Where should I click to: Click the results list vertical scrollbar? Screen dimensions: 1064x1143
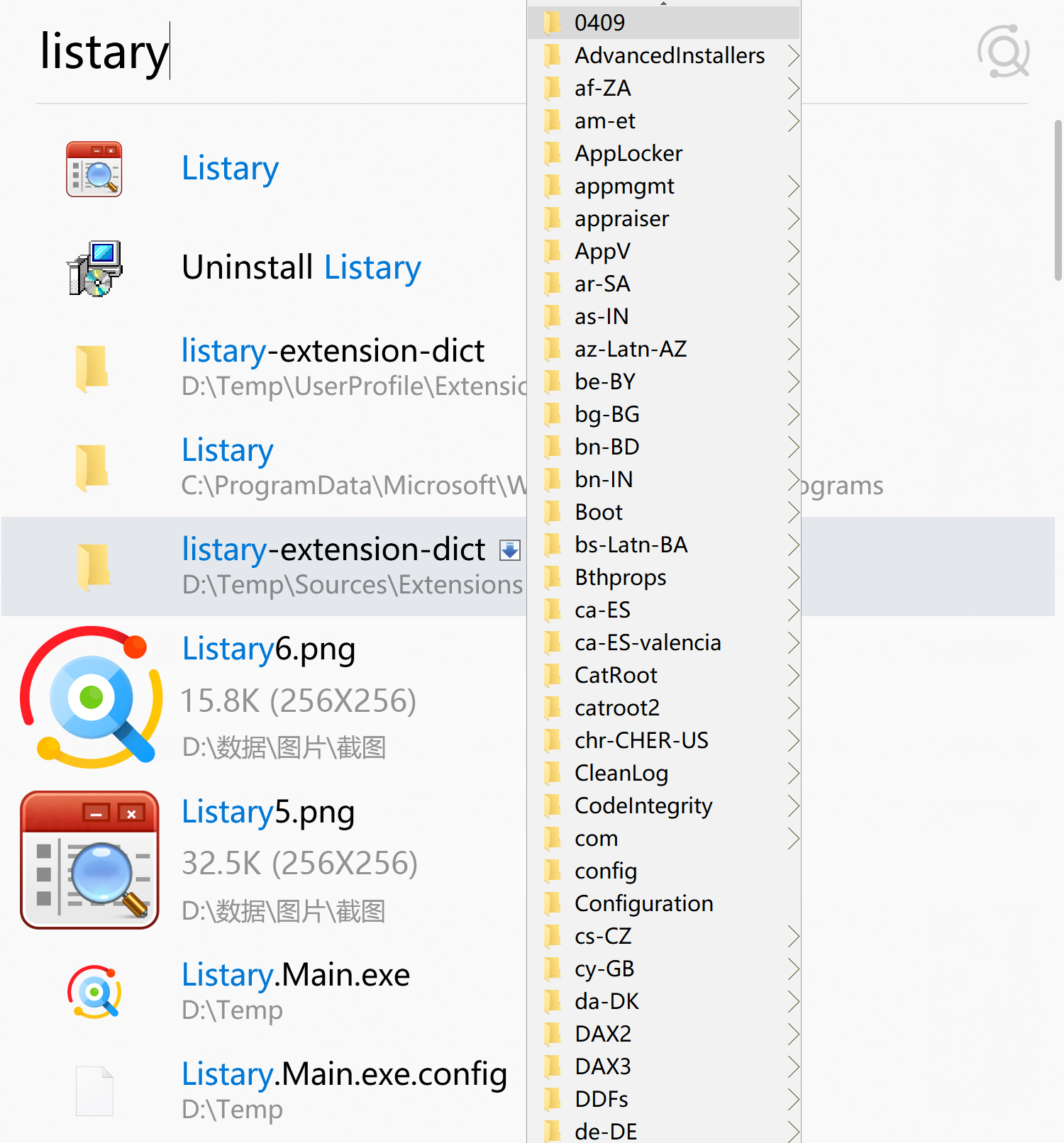click(1058, 201)
